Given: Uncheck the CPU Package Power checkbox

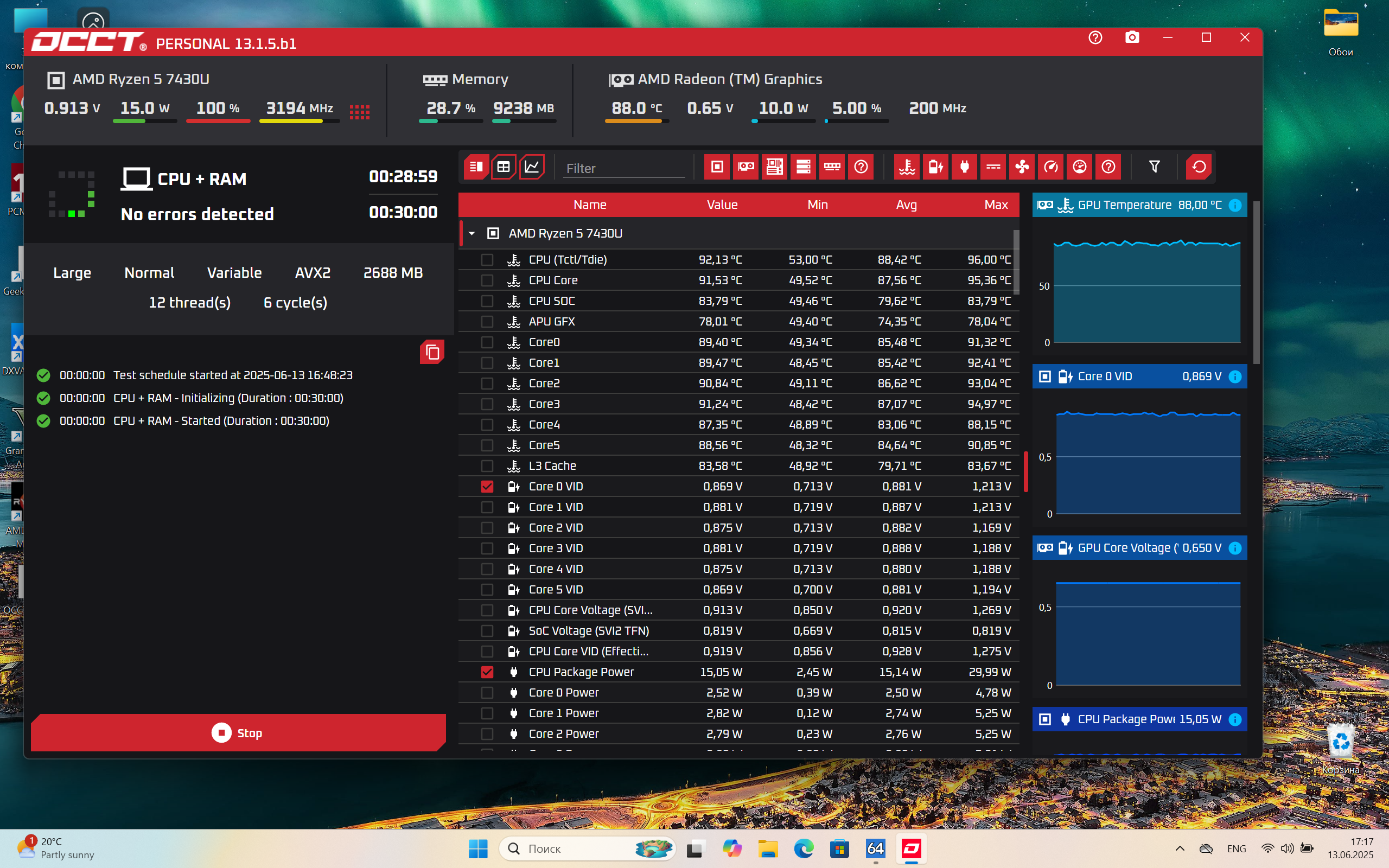Looking at the screenshot, I should [x=487, y=672].
